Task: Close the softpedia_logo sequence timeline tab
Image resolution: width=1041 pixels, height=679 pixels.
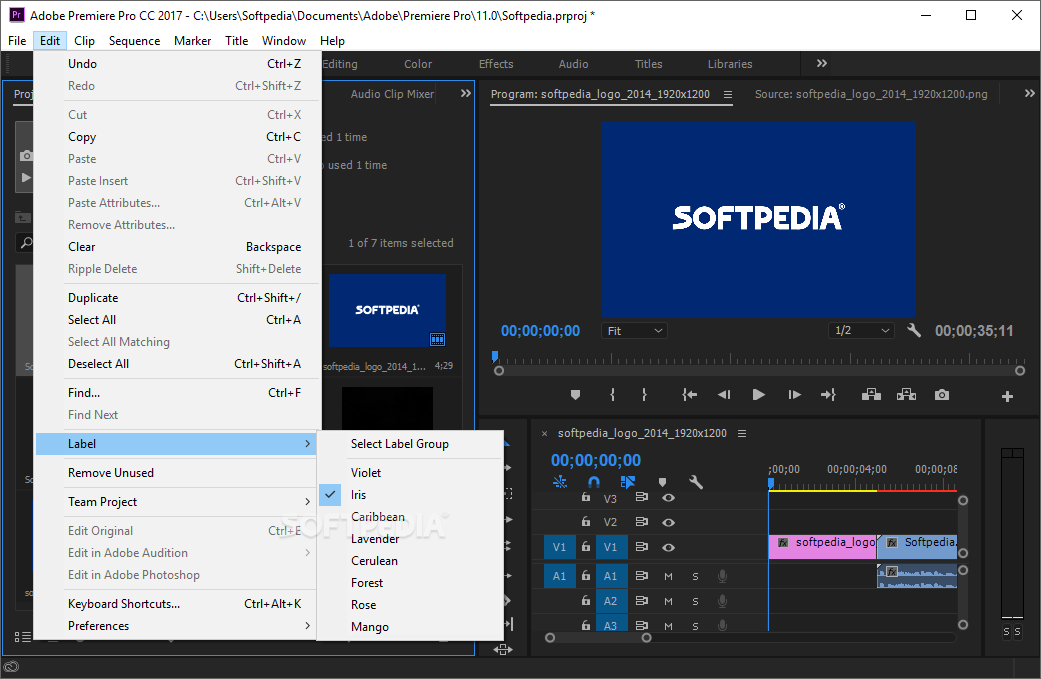Action: (544, 433)
